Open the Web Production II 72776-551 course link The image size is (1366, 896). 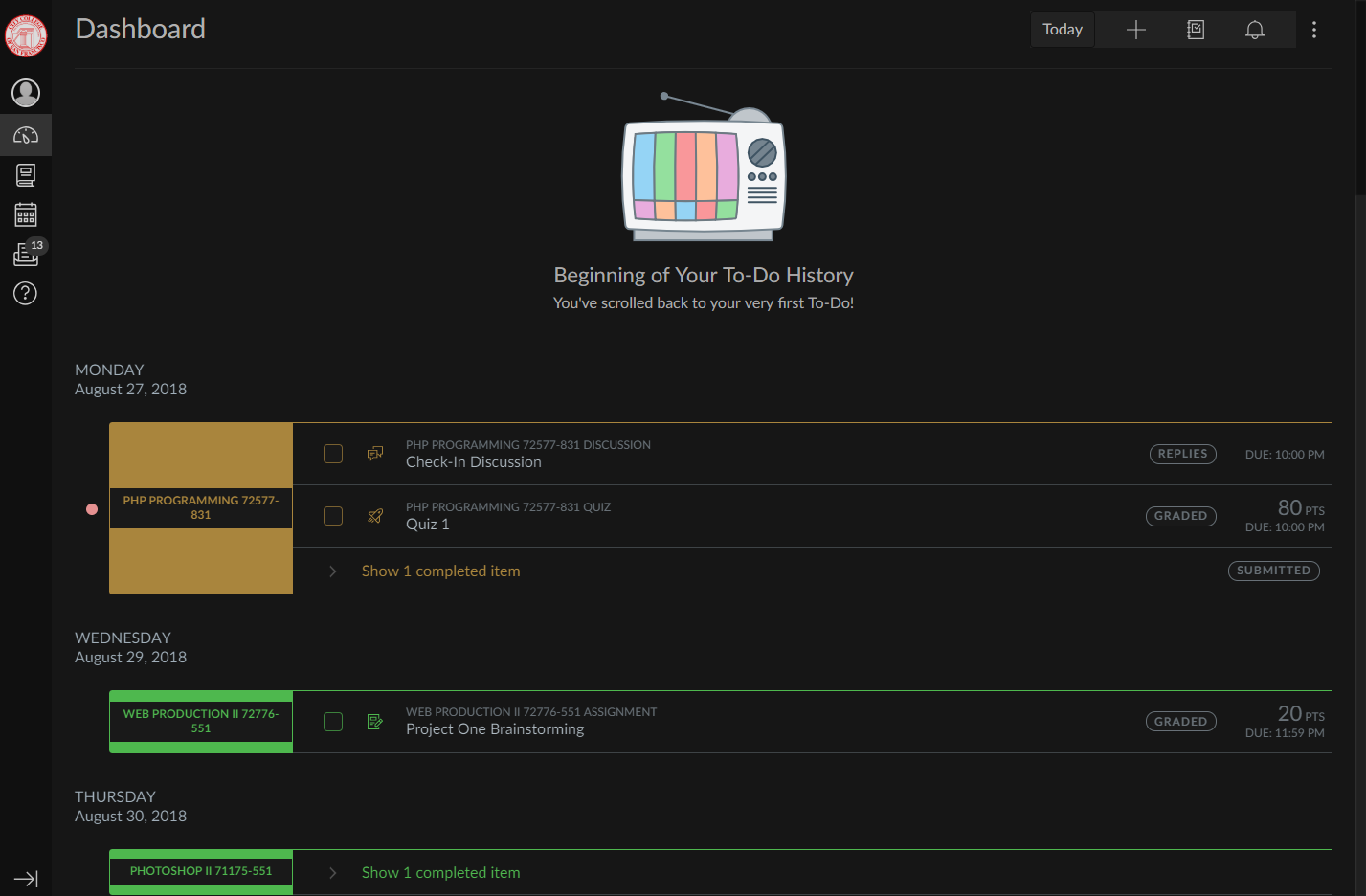200,721
